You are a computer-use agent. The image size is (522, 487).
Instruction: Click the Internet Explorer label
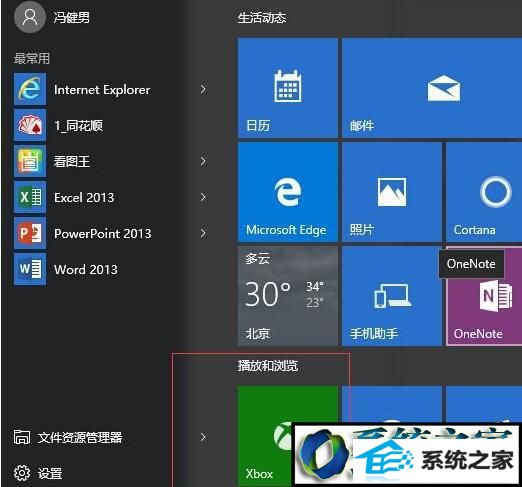click(x=102, y=90)
